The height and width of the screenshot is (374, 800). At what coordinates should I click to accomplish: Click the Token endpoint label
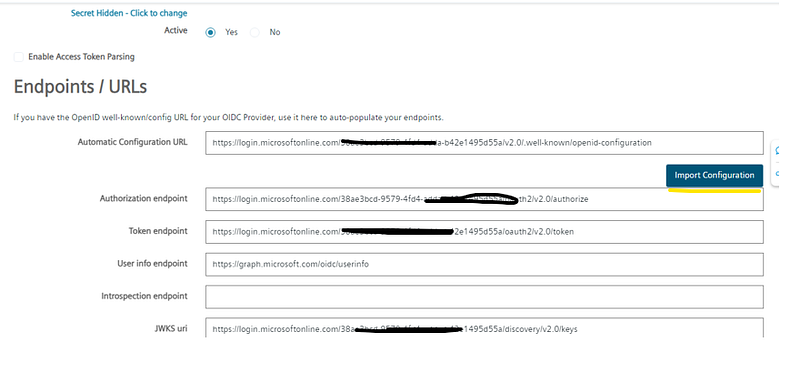click(158, 231)
